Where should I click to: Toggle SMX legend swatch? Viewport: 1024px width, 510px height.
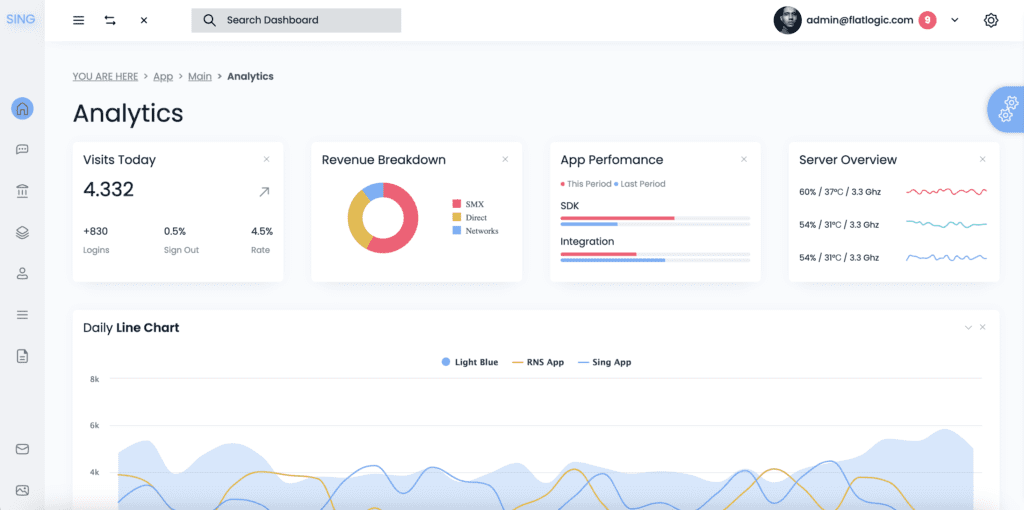[x=457, y=204]
